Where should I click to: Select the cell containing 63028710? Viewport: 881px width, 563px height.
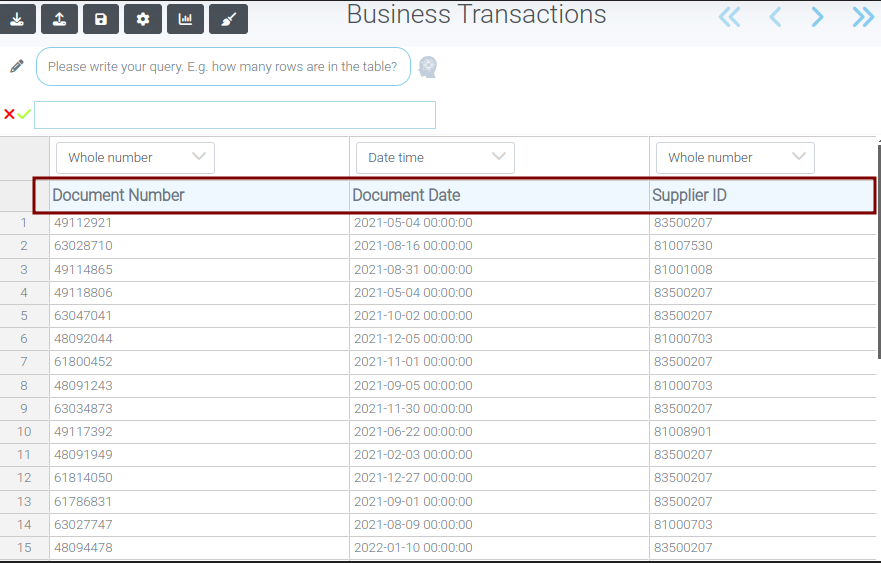coord(83,246)
